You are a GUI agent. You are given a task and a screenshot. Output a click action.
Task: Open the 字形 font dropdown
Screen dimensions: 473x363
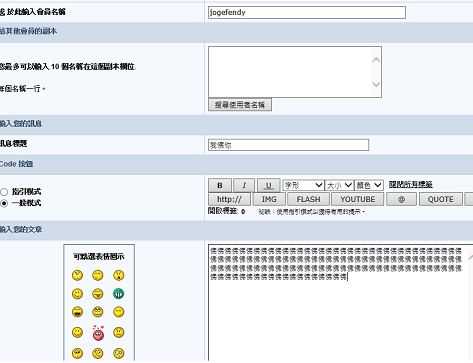(x=303, y=185)
